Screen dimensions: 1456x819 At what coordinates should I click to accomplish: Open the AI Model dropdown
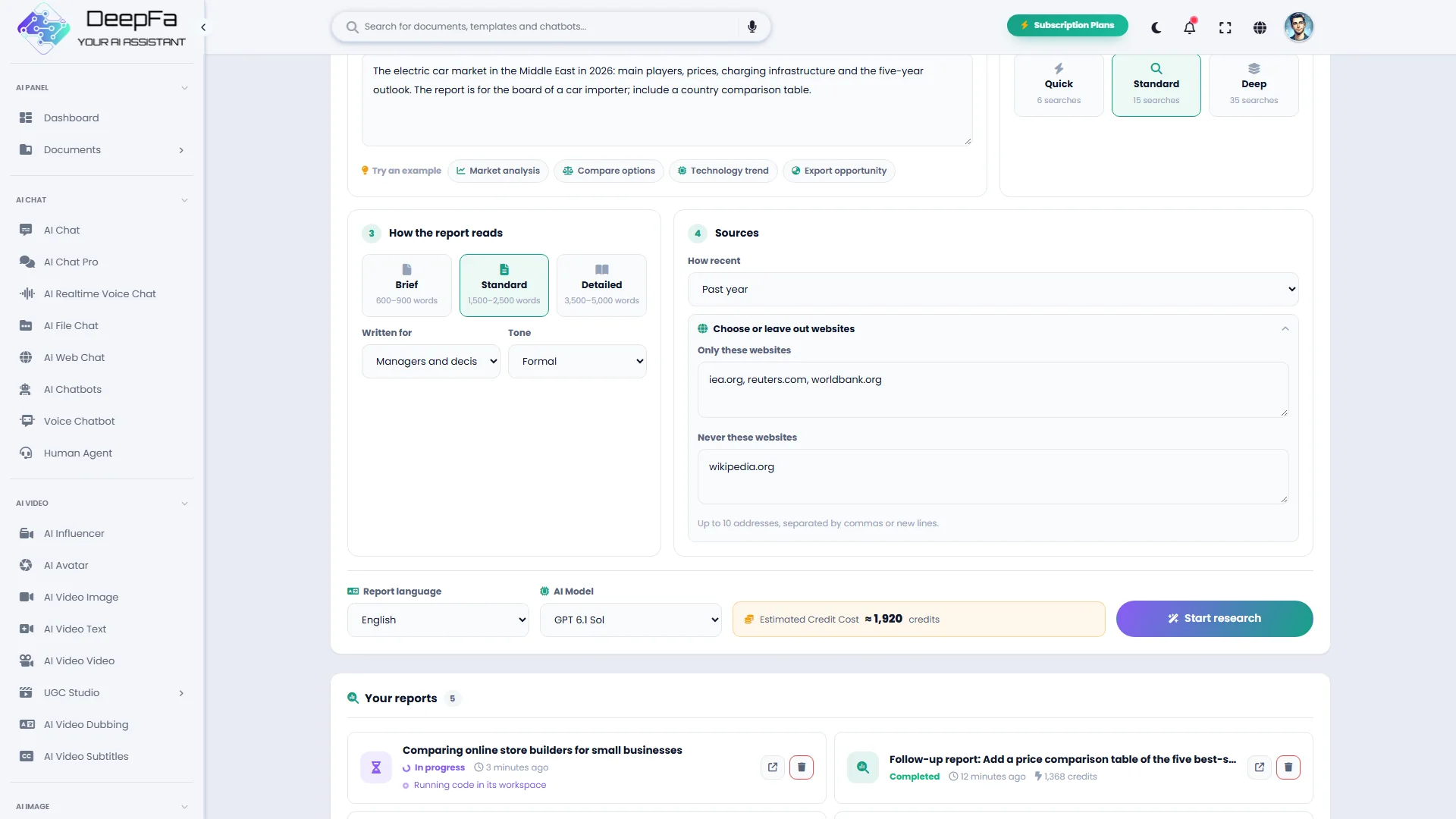pos(631,620)
